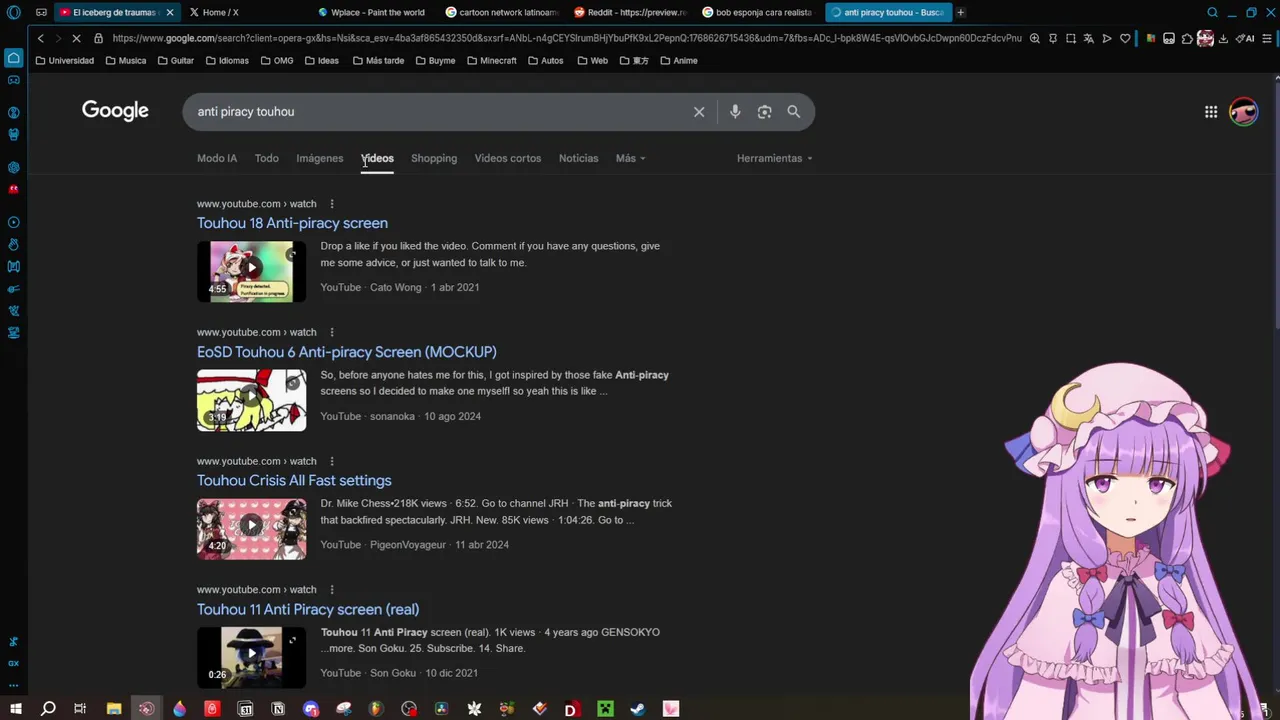Click the translate page icon in address bar
1280x720 pixels.
(1088, 38)
